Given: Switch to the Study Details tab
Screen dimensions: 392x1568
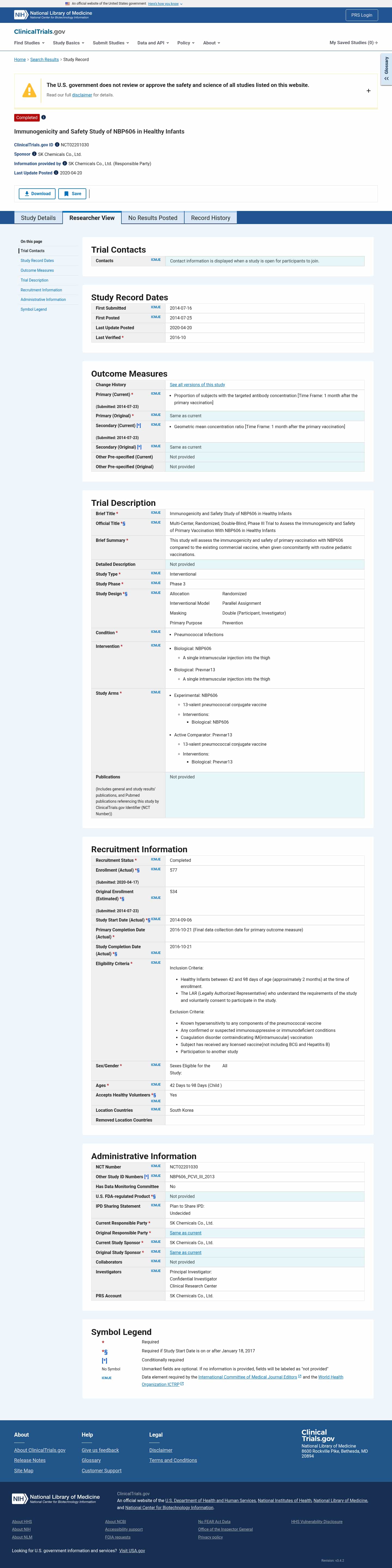Looking at the screenshot, I should click(38, 218).
